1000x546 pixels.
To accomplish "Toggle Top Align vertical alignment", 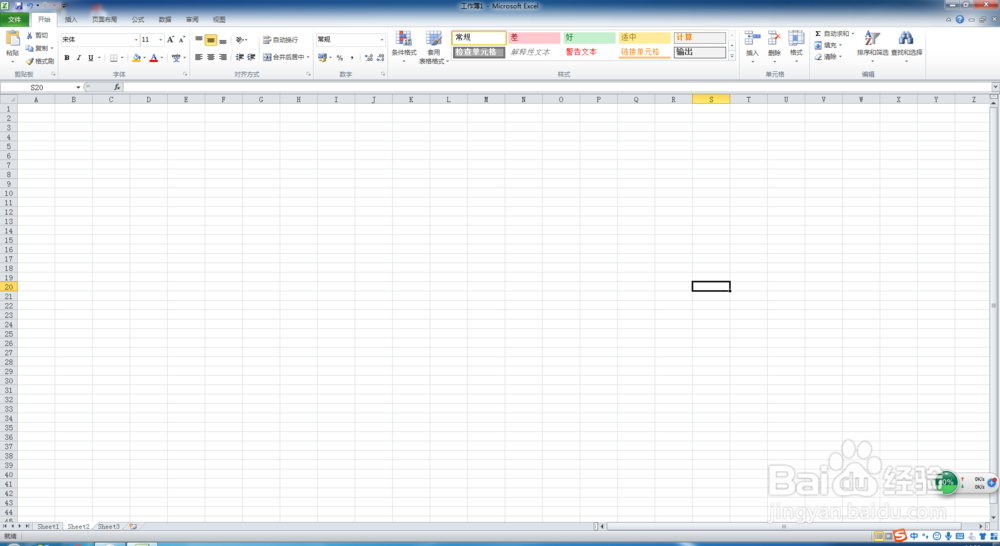I will point(199,40).
